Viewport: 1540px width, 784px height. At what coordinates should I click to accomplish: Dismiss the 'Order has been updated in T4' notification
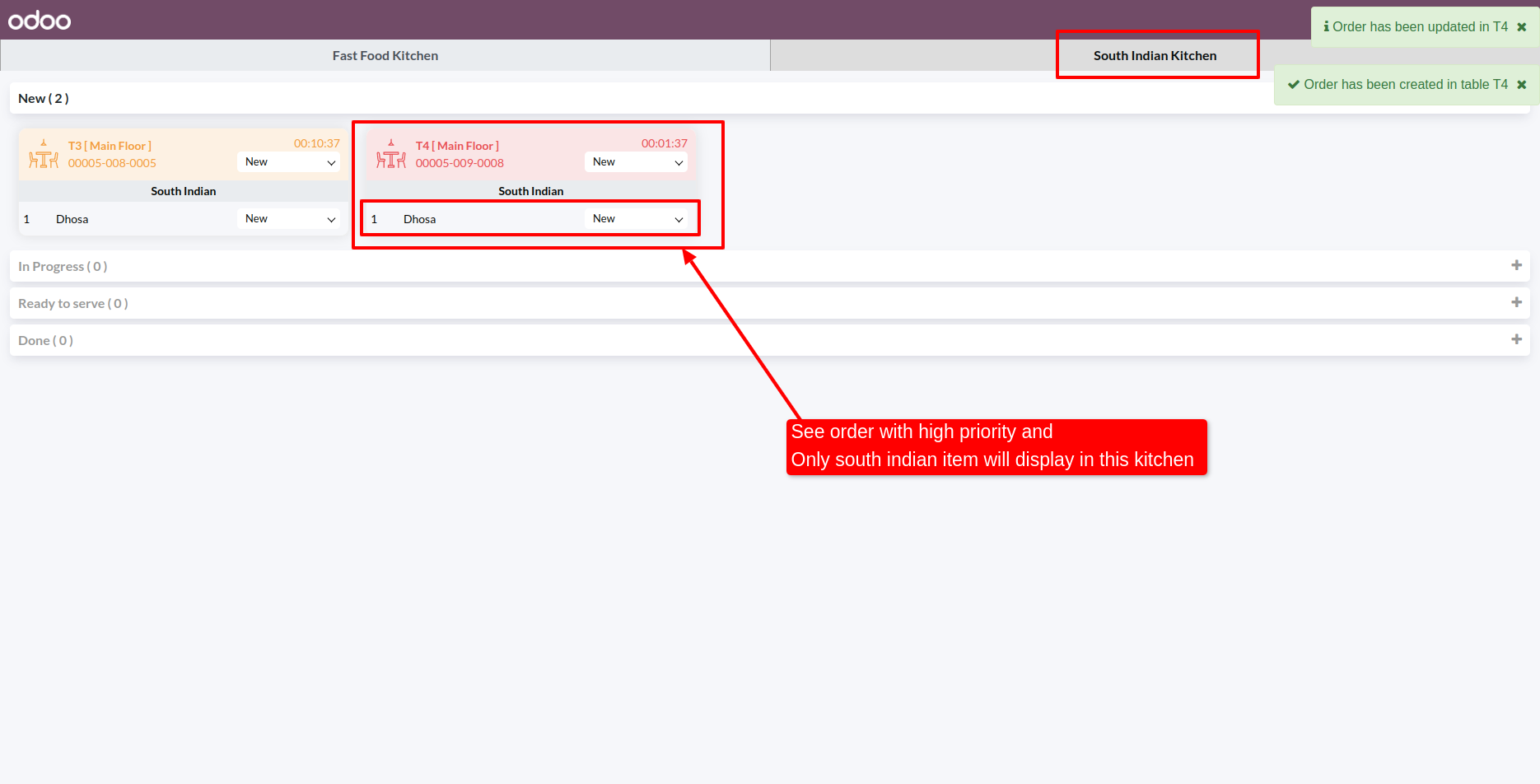click(x=1522, y=27)
